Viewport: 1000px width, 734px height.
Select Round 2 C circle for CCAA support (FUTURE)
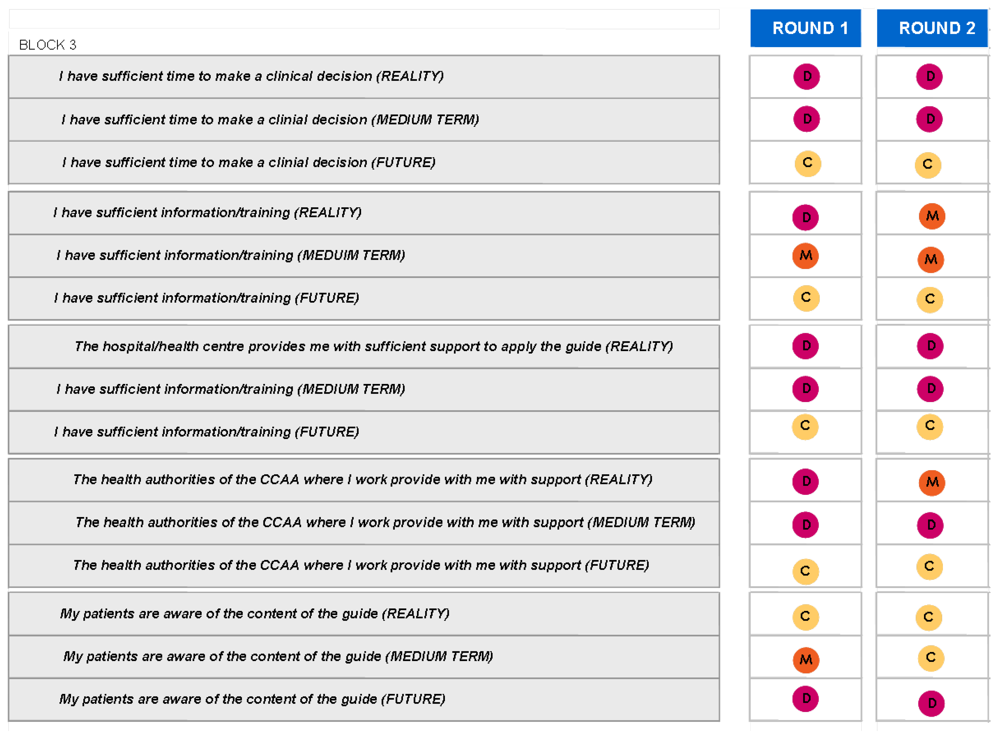930,567
